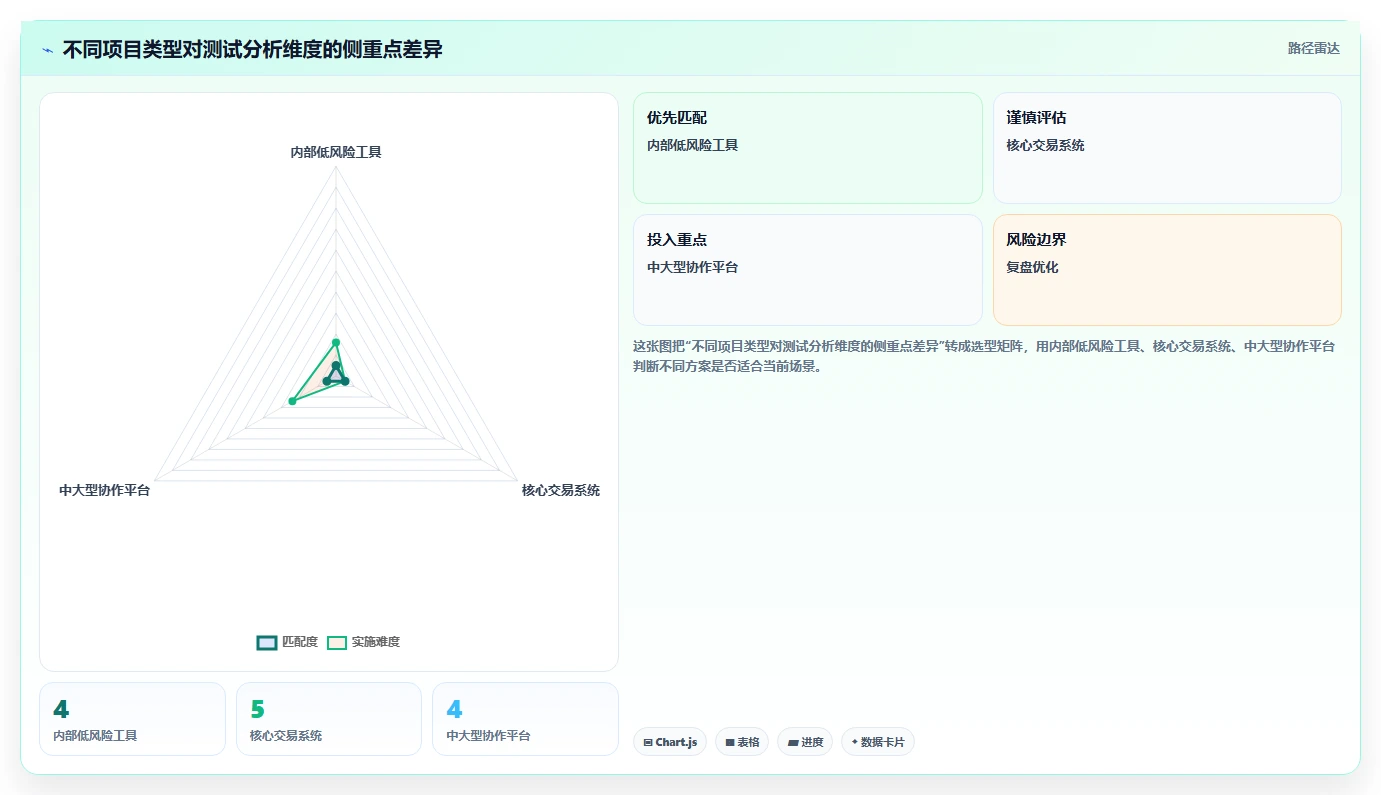
Task: Click the stat card showing 5 核心交易系统
Action: coord(329,719)
